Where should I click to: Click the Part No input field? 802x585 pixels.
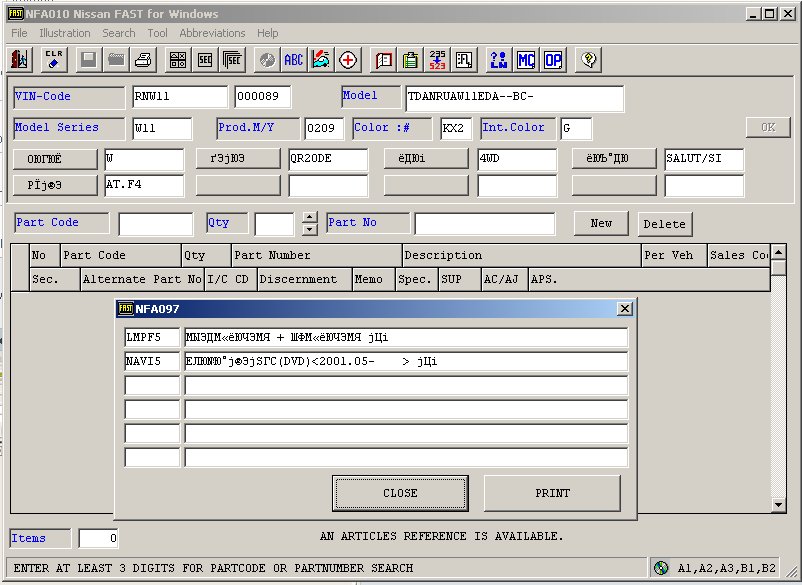484,223
